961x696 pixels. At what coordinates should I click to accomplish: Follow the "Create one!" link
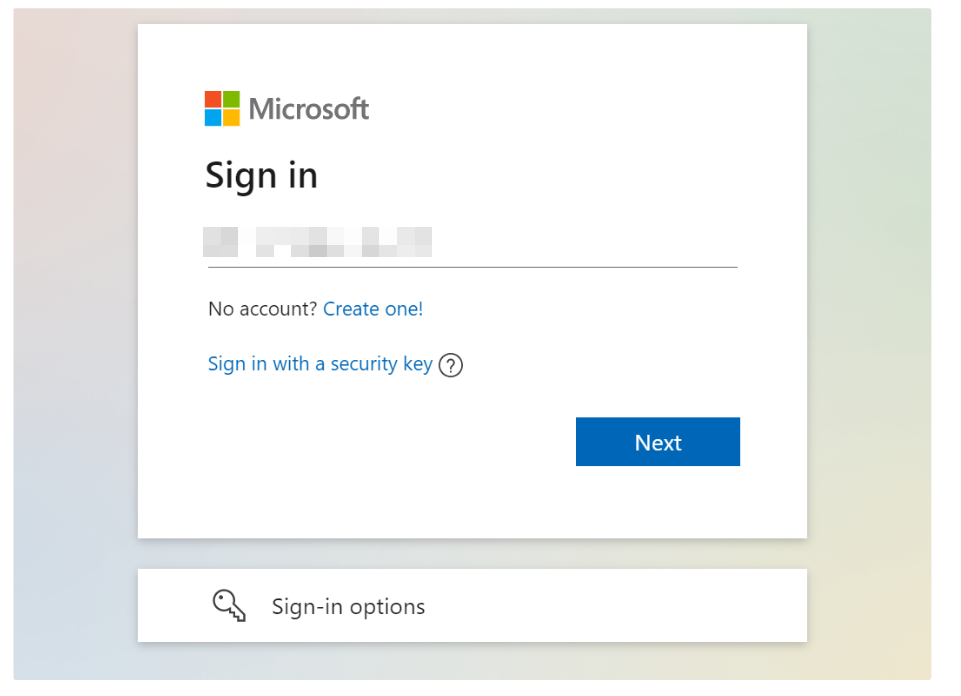click(x=373, y=309)
